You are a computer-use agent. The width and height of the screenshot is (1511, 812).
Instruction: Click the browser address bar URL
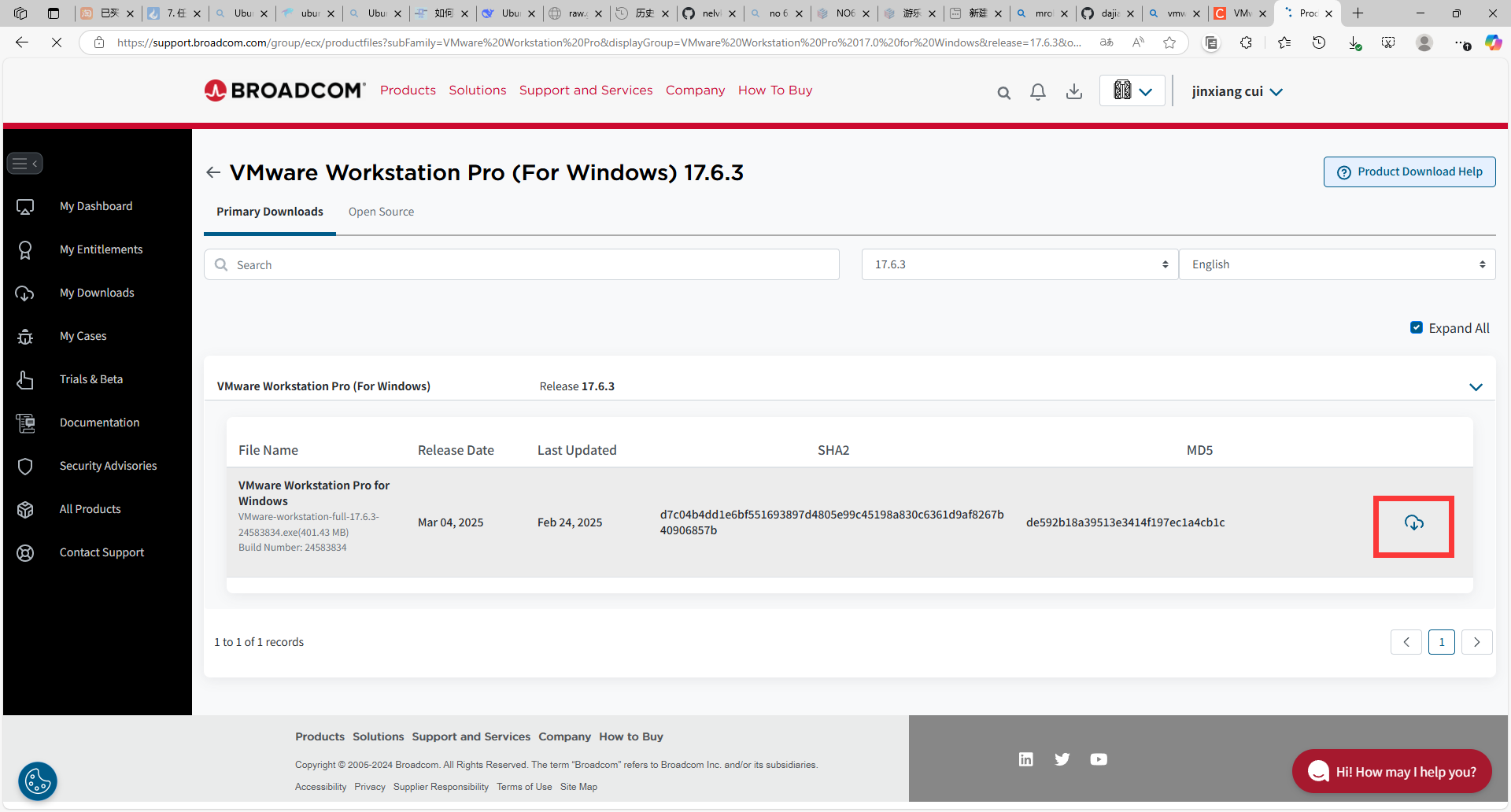(x=598, y=42)
